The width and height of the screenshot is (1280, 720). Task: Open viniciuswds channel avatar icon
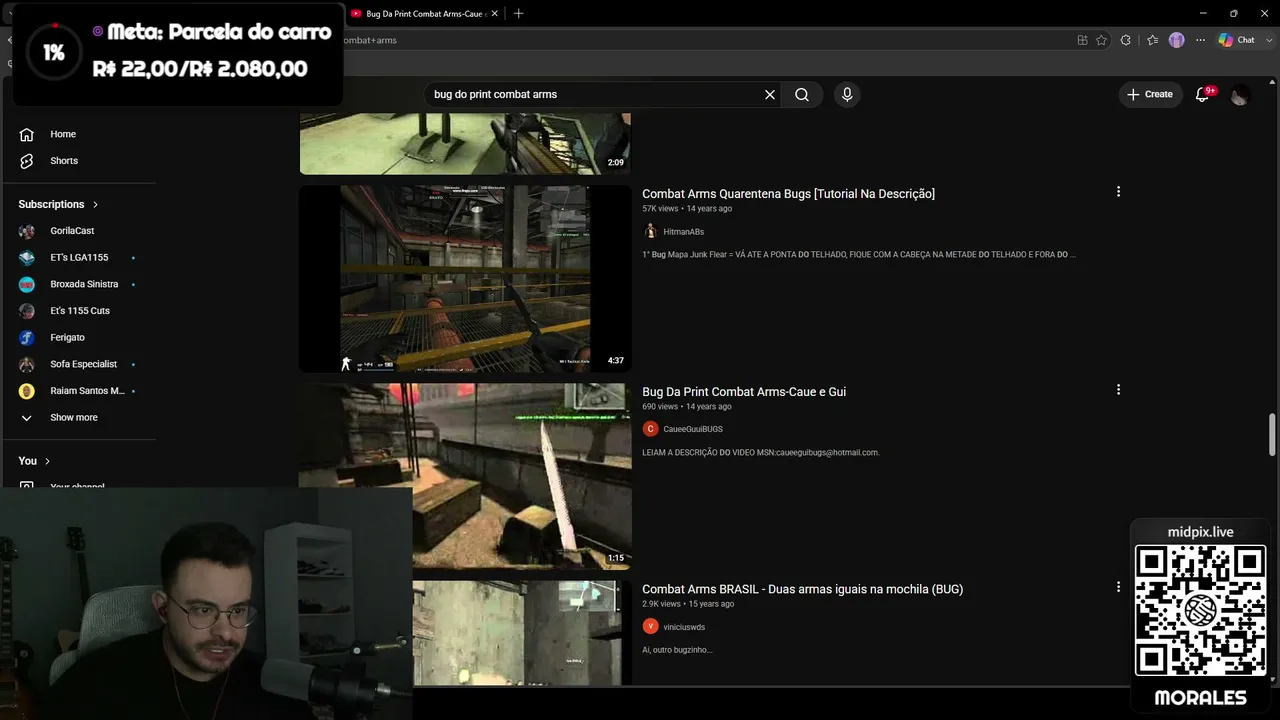[650, 627]
